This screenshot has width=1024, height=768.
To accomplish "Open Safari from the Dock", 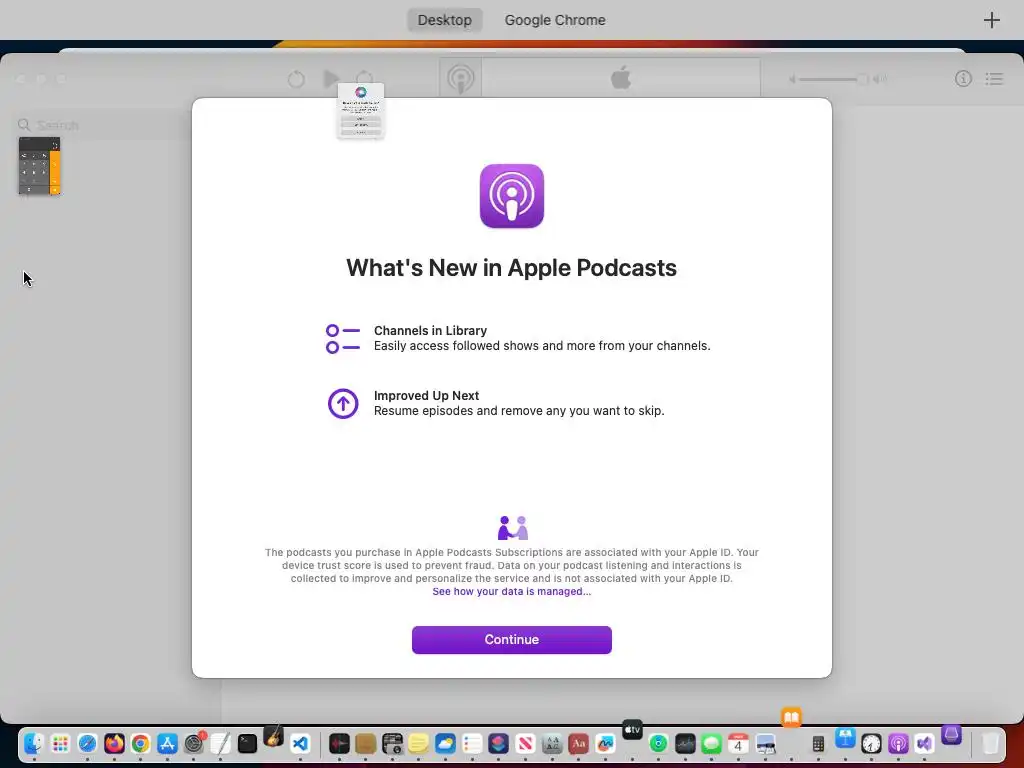I will 87,744.
